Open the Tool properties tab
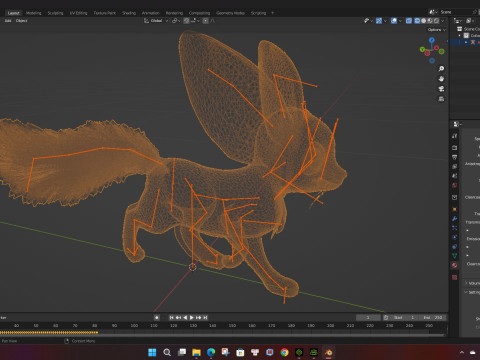The height and width of the screenshot is (360, 480). (x=455, y=136)
